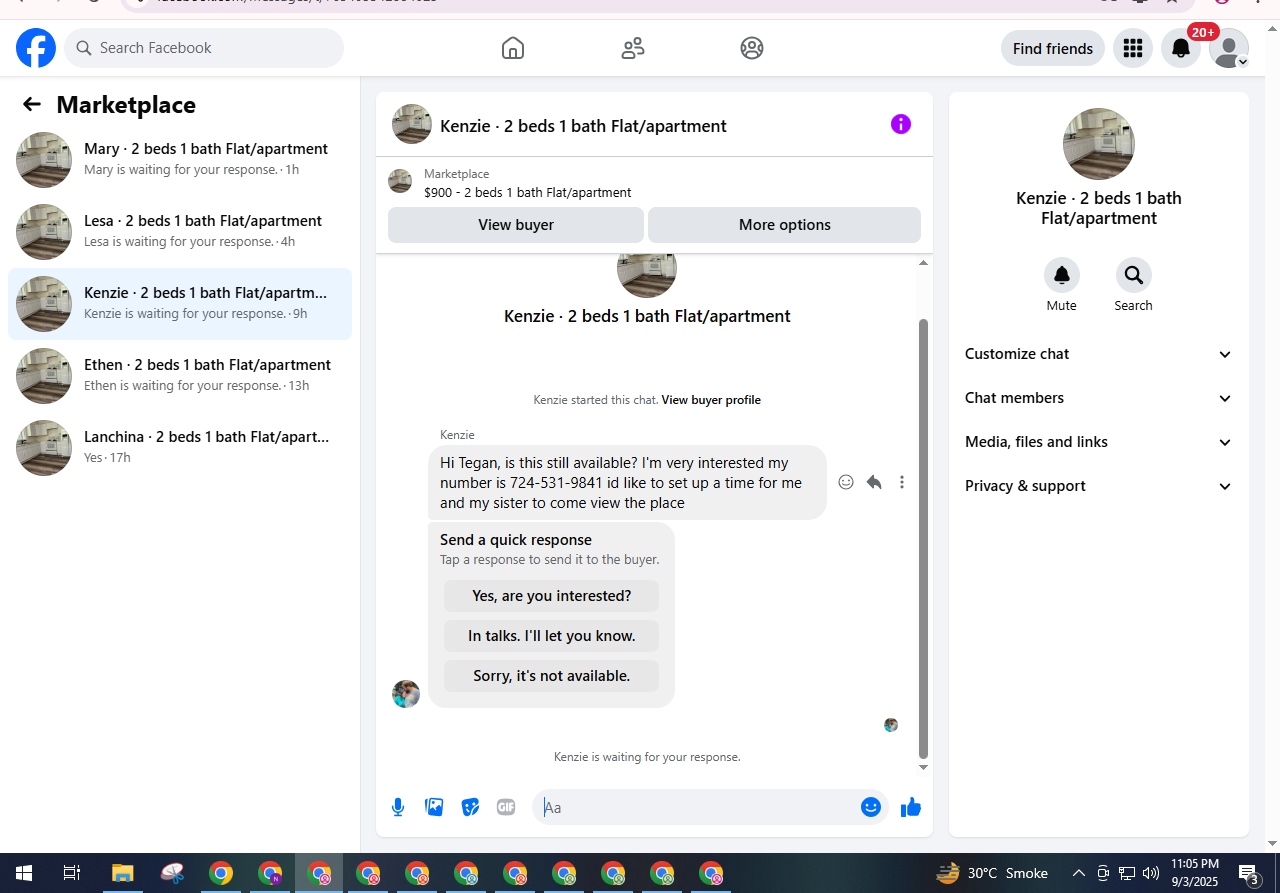Open the Windows Start menu
This screenshot has width=1280, height=893.
(x=24, y=873)
